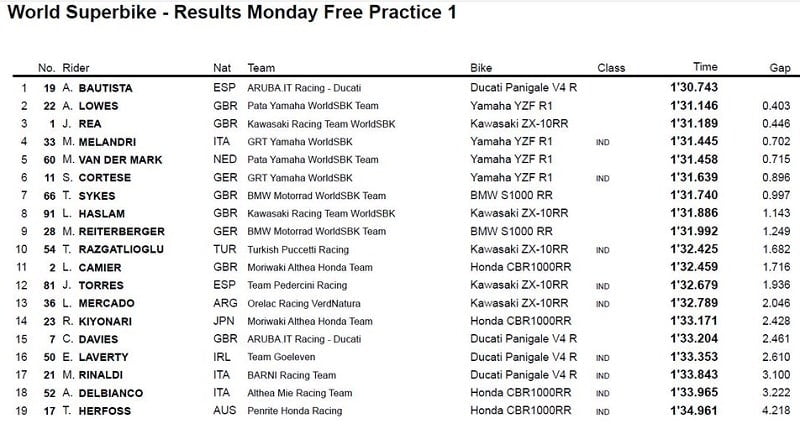Click the Rider column header

point(76,68)
